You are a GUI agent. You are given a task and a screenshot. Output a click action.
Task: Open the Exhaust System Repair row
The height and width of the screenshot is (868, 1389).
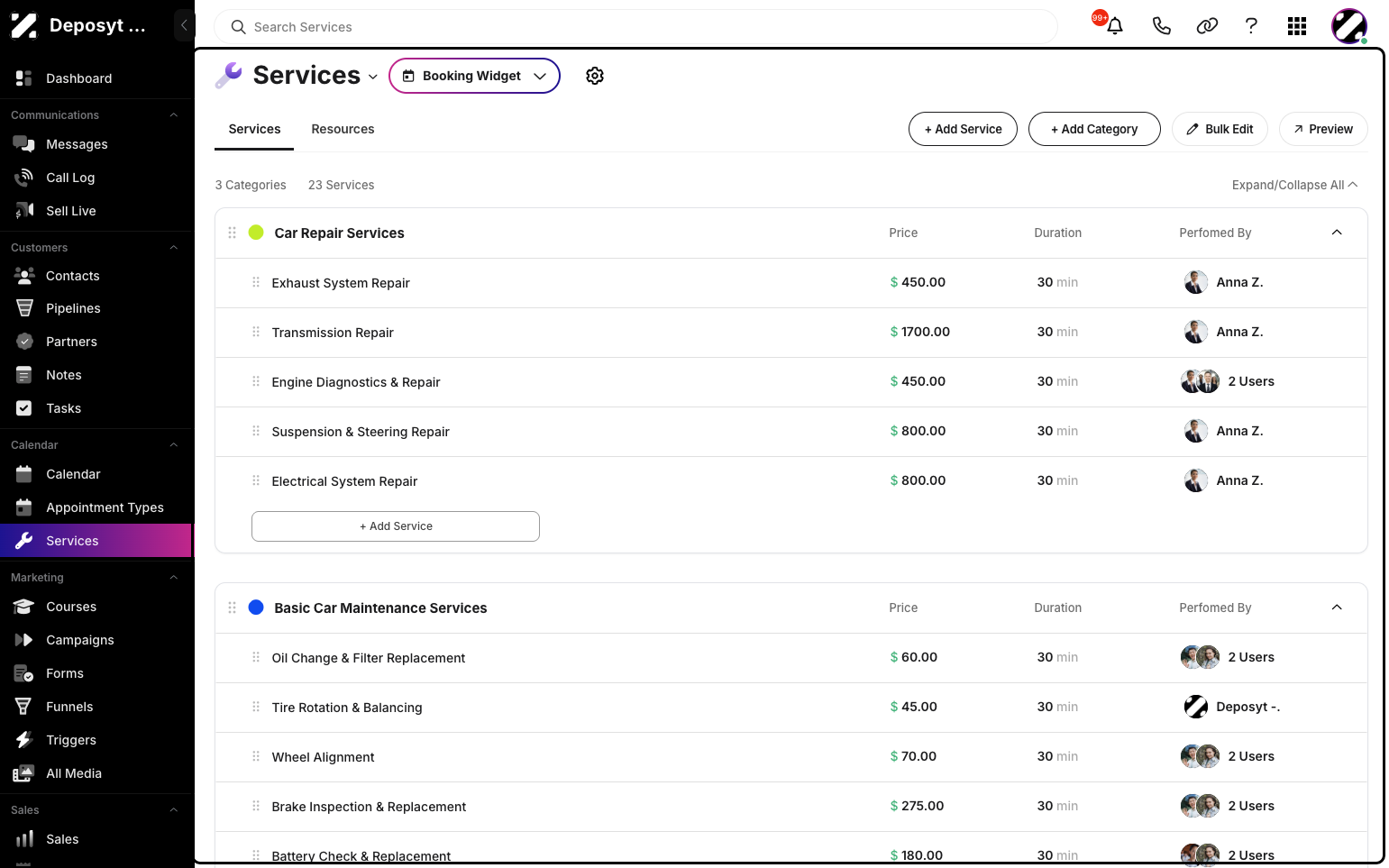coord(791,283)
